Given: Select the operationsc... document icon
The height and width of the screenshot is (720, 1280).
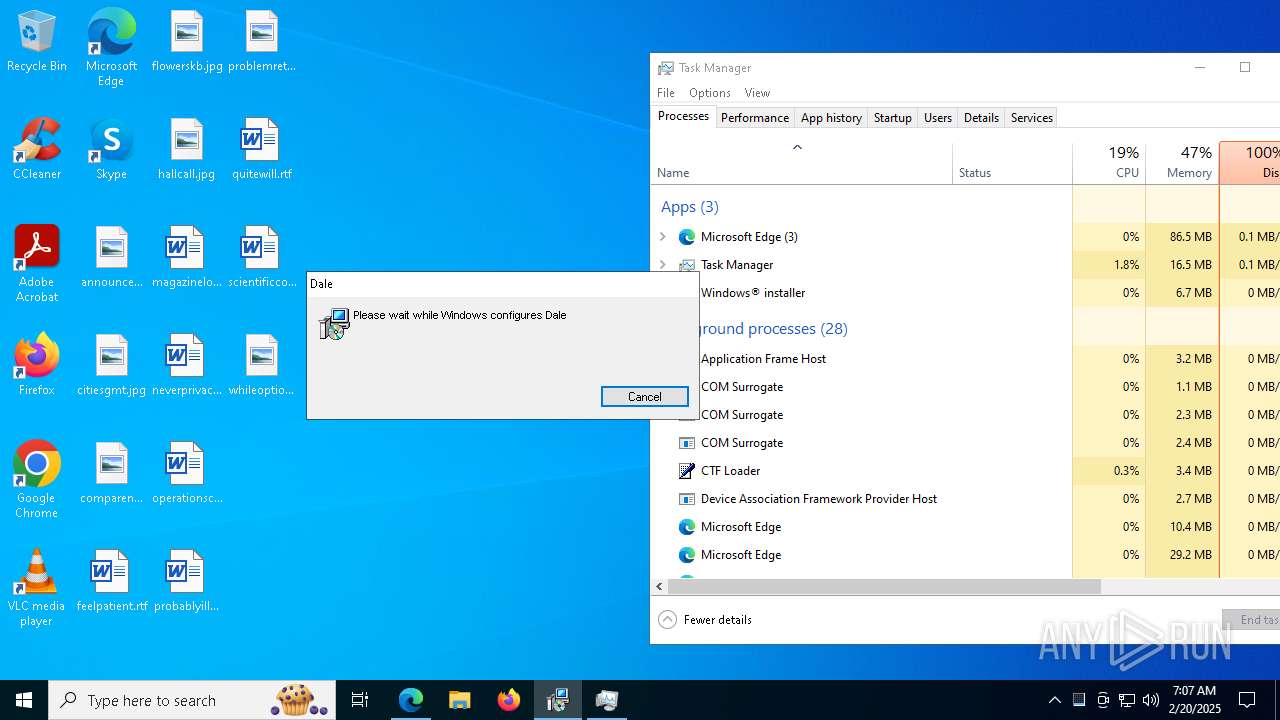Looking at the screenshot, I should [186, 474].
